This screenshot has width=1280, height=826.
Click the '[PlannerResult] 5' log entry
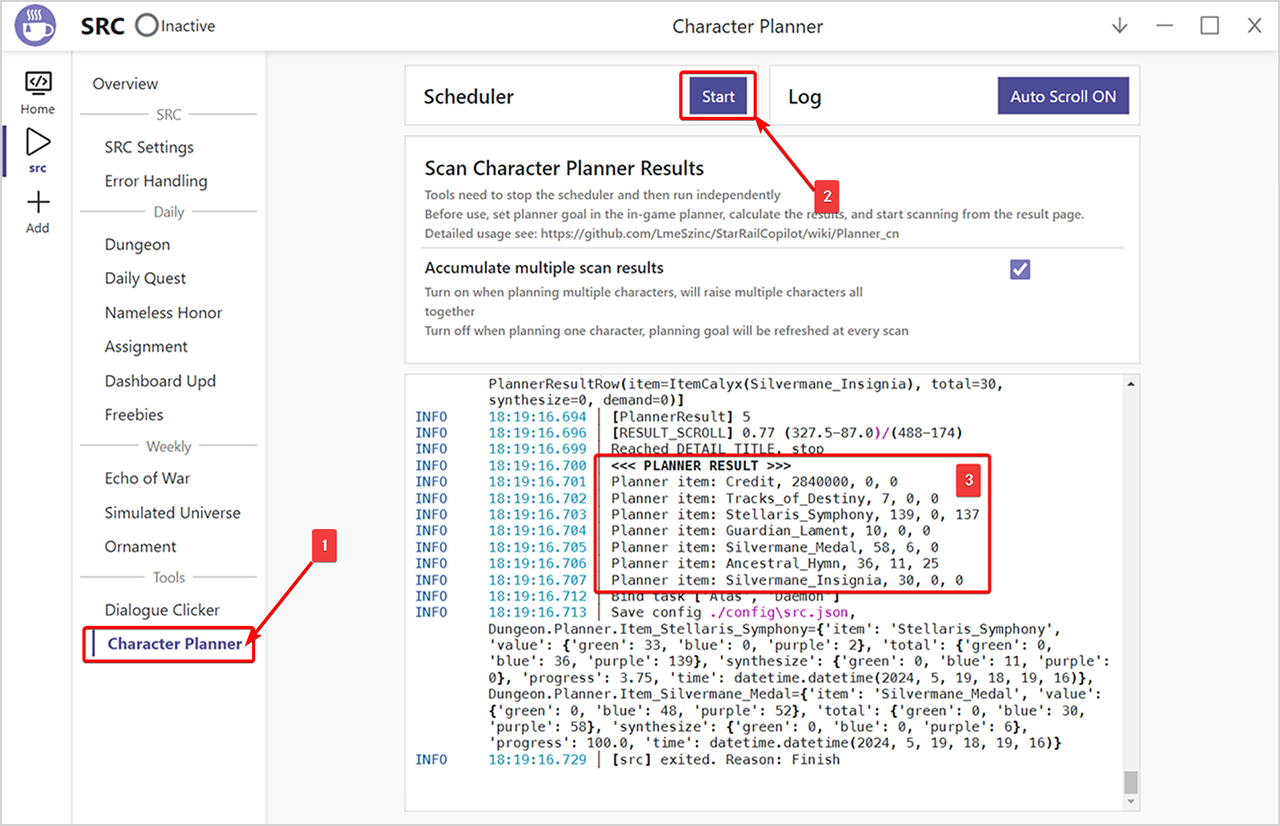[x=680, y=416]
